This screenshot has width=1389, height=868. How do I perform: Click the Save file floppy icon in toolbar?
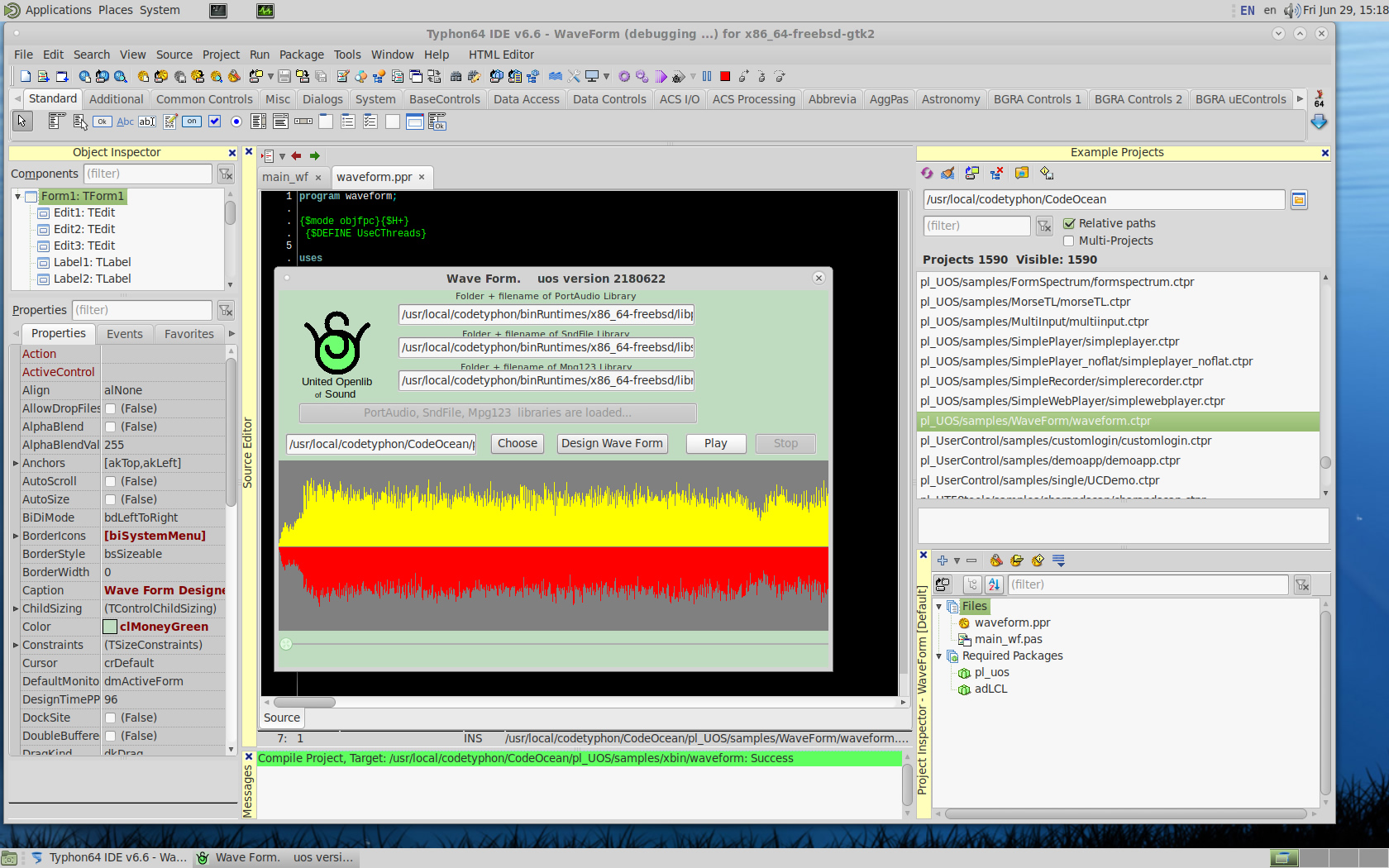284,76
